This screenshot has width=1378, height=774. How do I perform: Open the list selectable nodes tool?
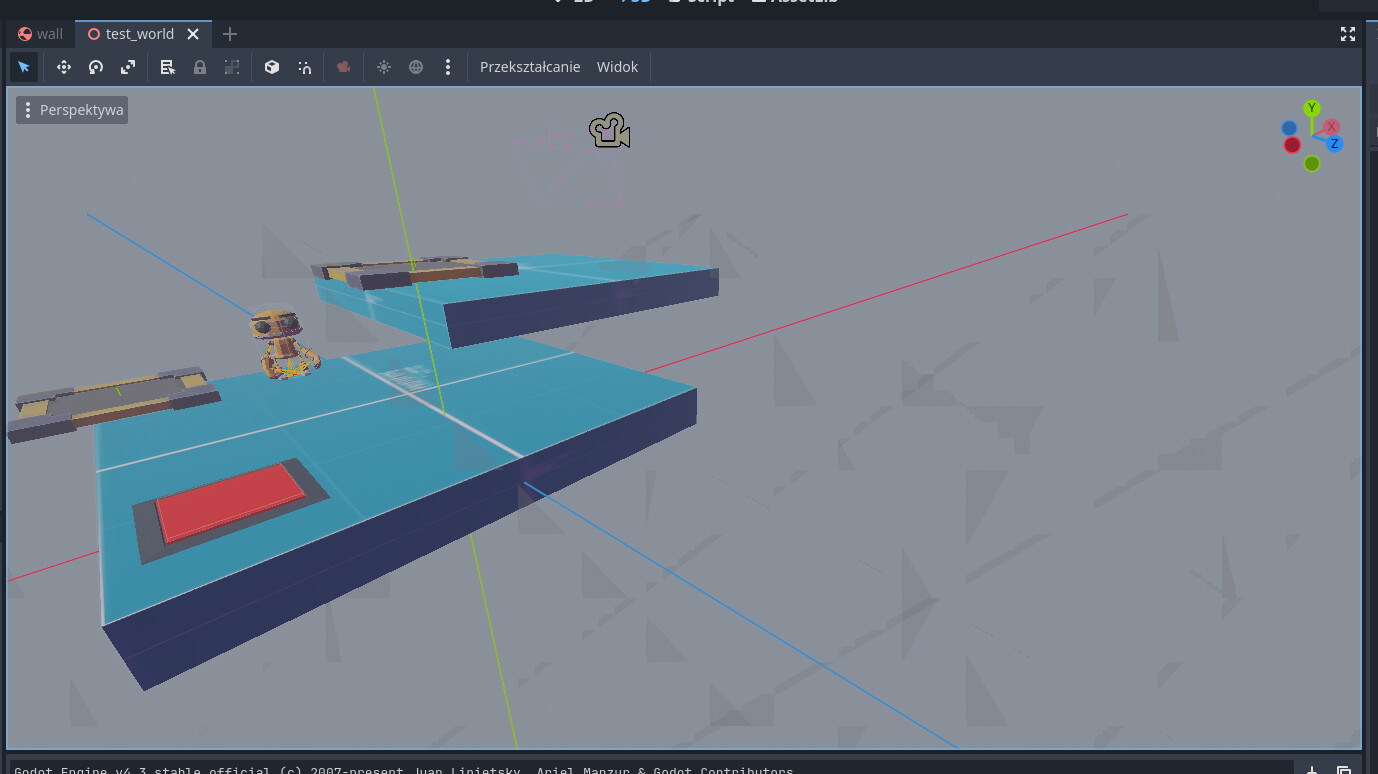(168, 67)
